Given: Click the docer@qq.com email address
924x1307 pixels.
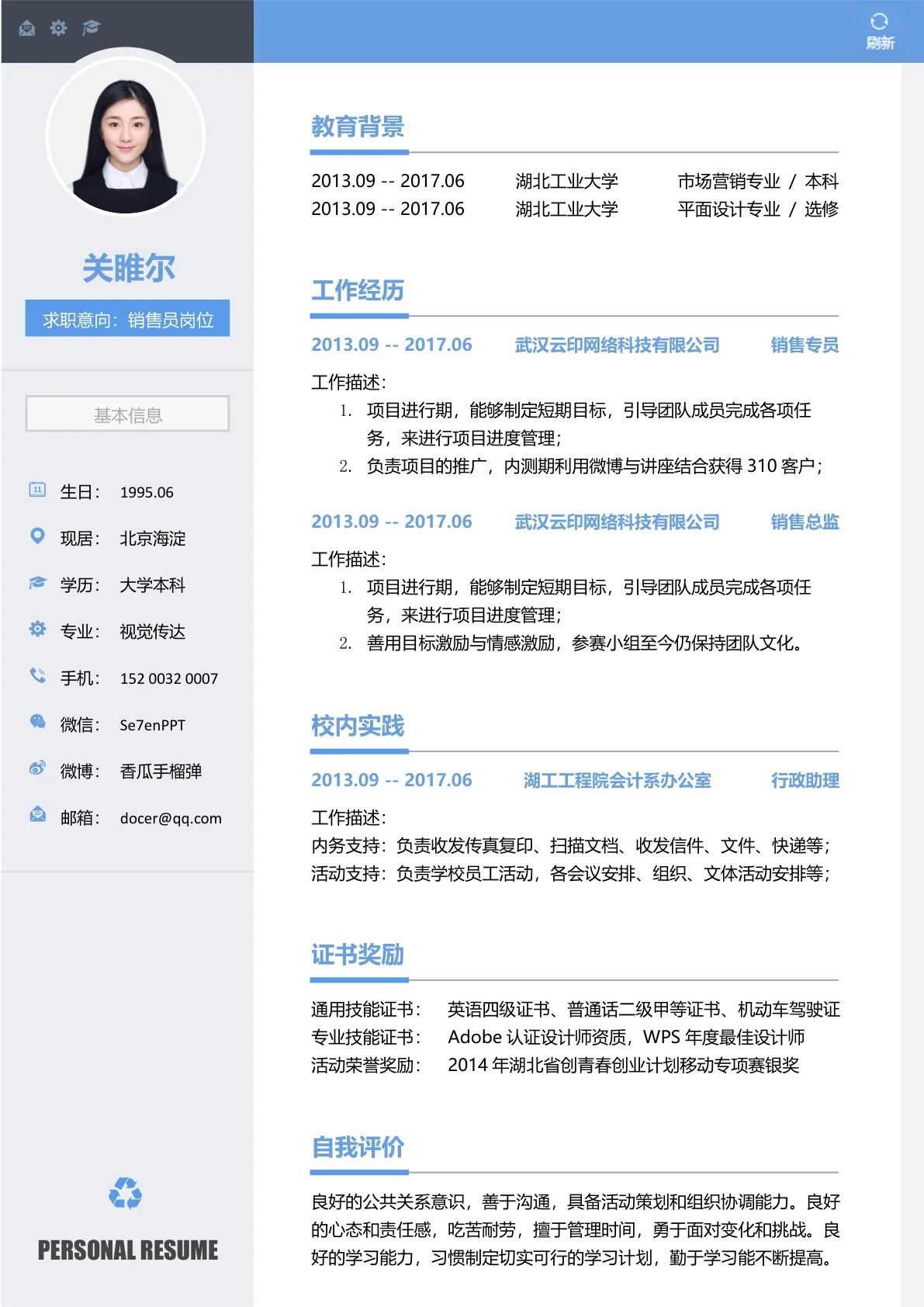Looking at the screenshot, I should click(x=171, y=818).
